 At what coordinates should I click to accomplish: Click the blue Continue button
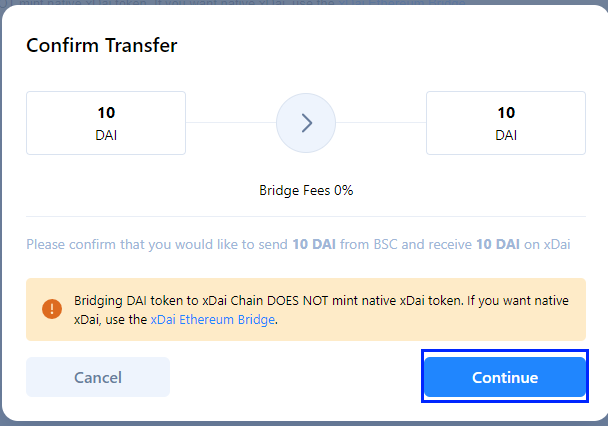505,377
